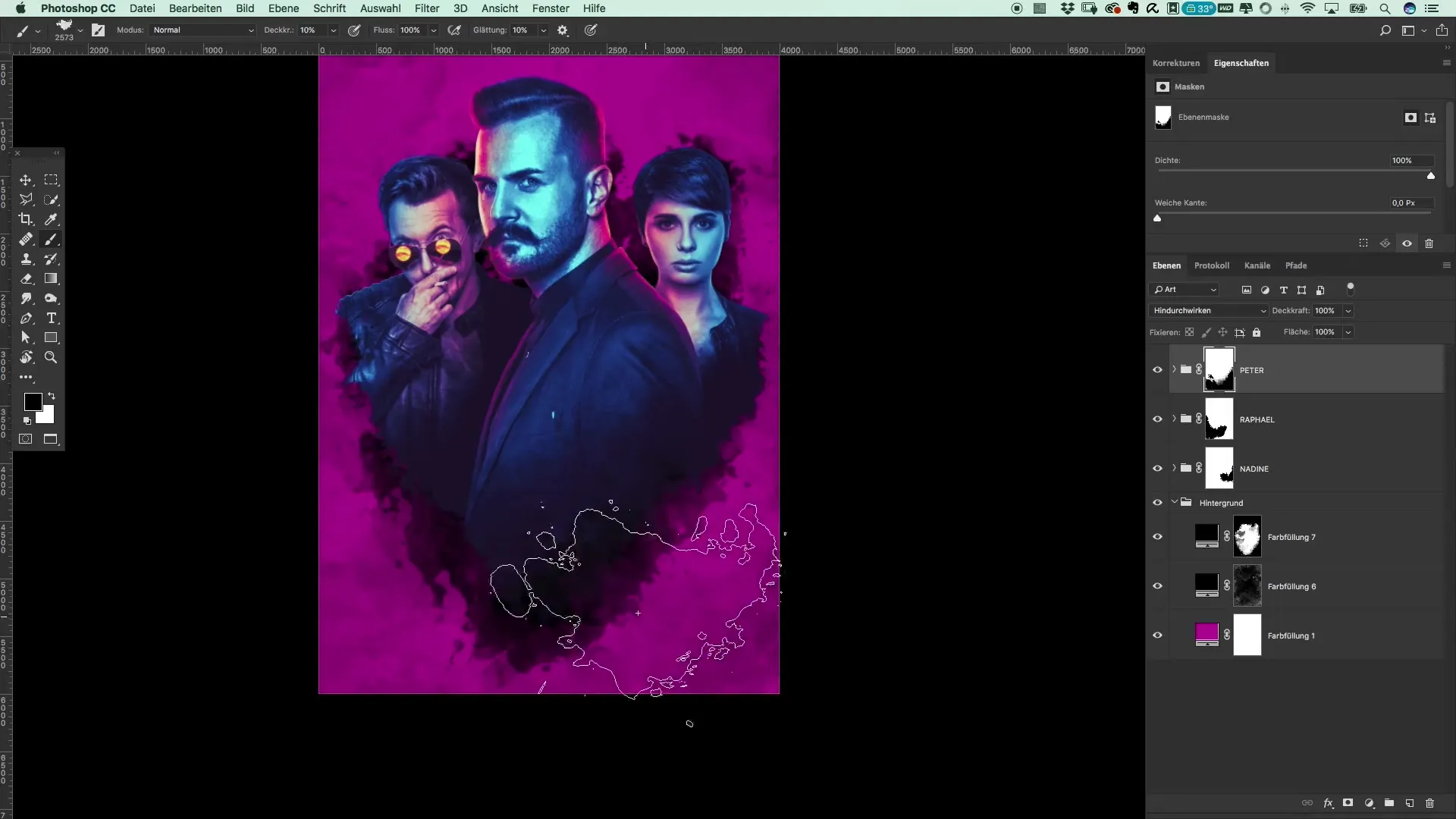Screen dimensions: 1456x819
Task: Expand the PETER group
Action: [x=1174, y=369]
